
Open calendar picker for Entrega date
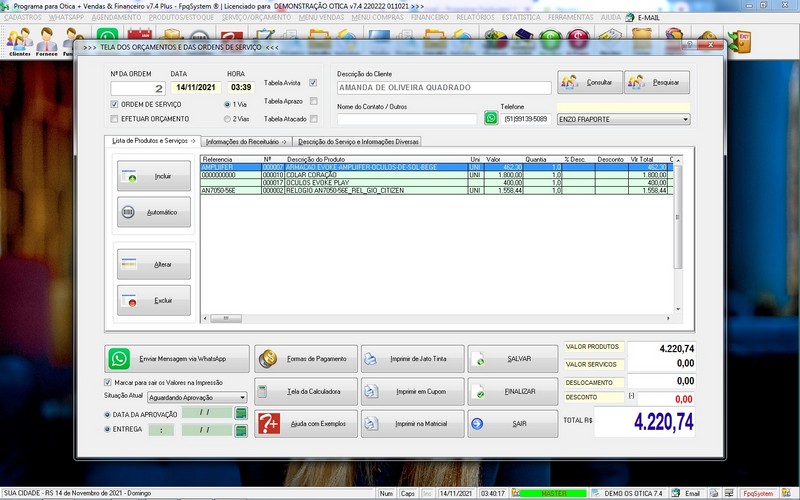241,431
